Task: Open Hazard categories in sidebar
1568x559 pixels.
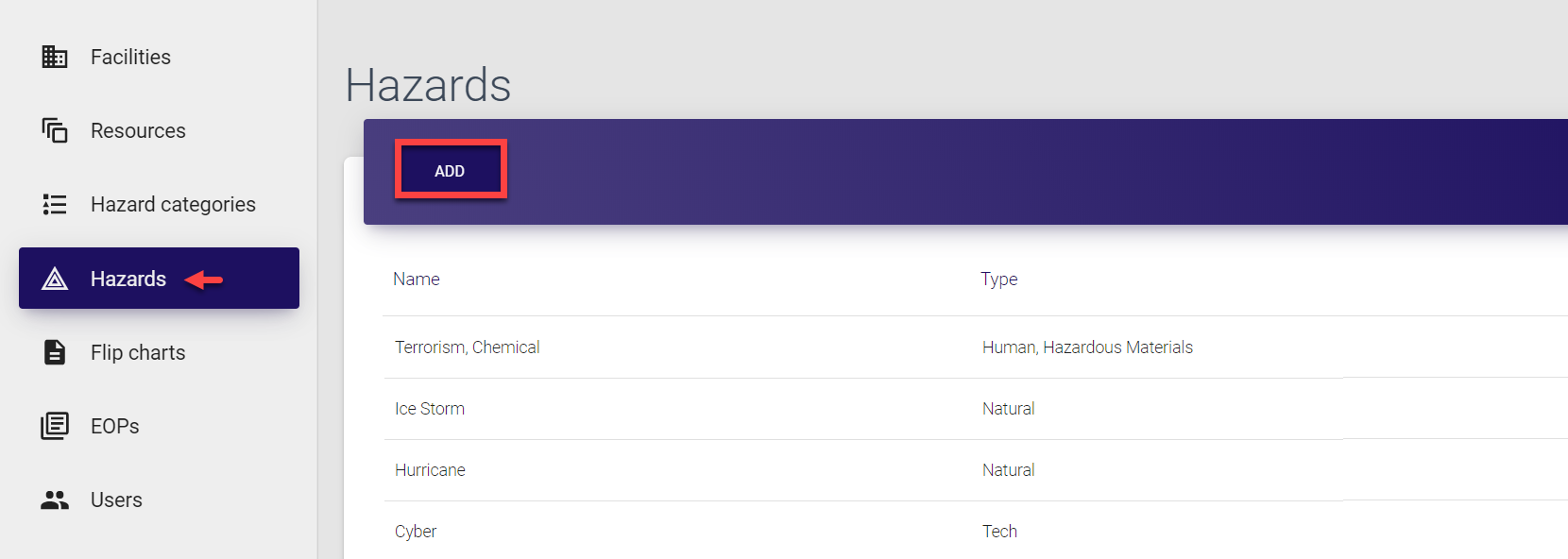Action: pos(173,204)
